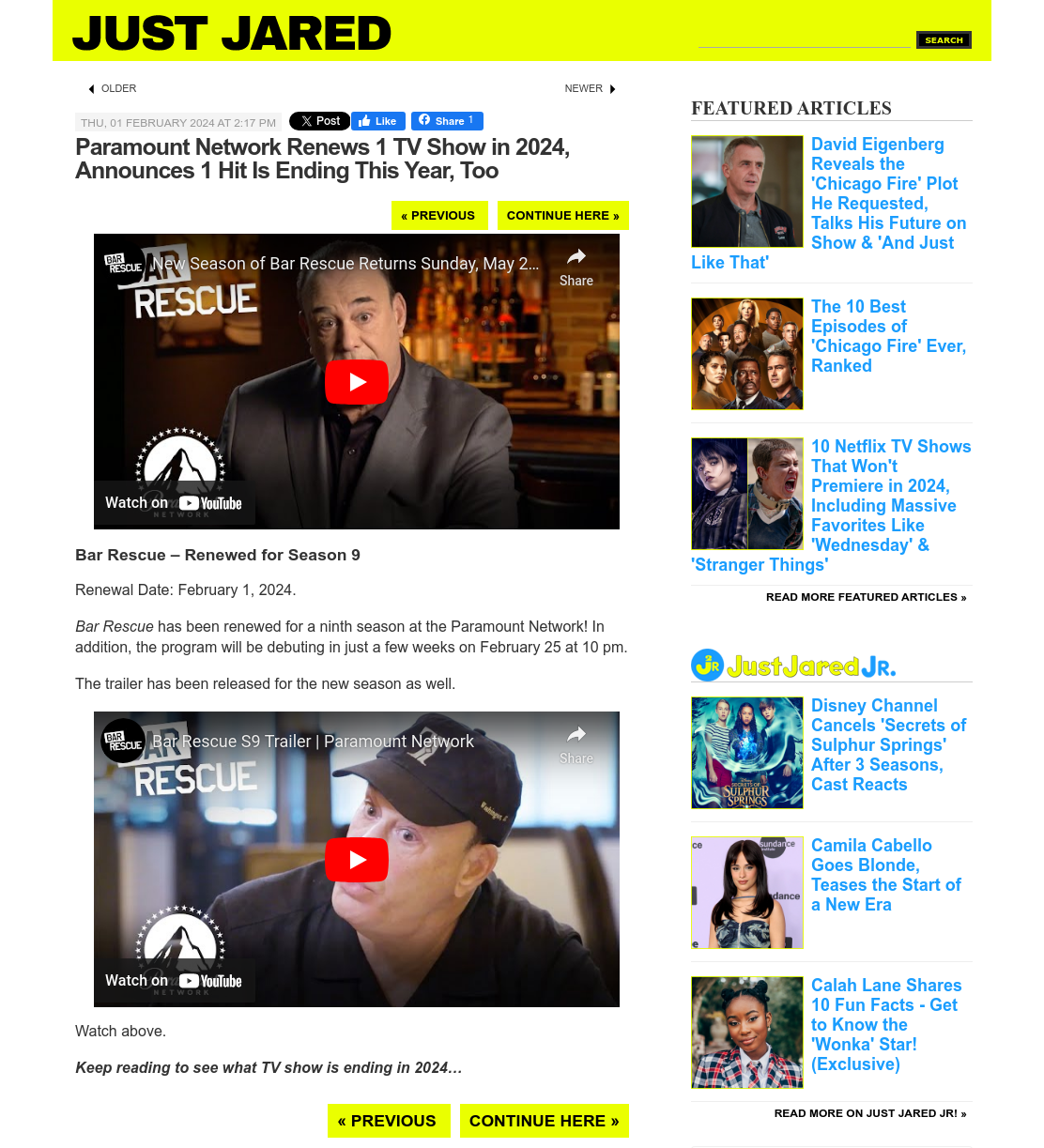Open 'Bar Rescue S9 Trailer | Paramount Network' title
The width and height of the screenshot is (1044, 1148).
(313, 742)
